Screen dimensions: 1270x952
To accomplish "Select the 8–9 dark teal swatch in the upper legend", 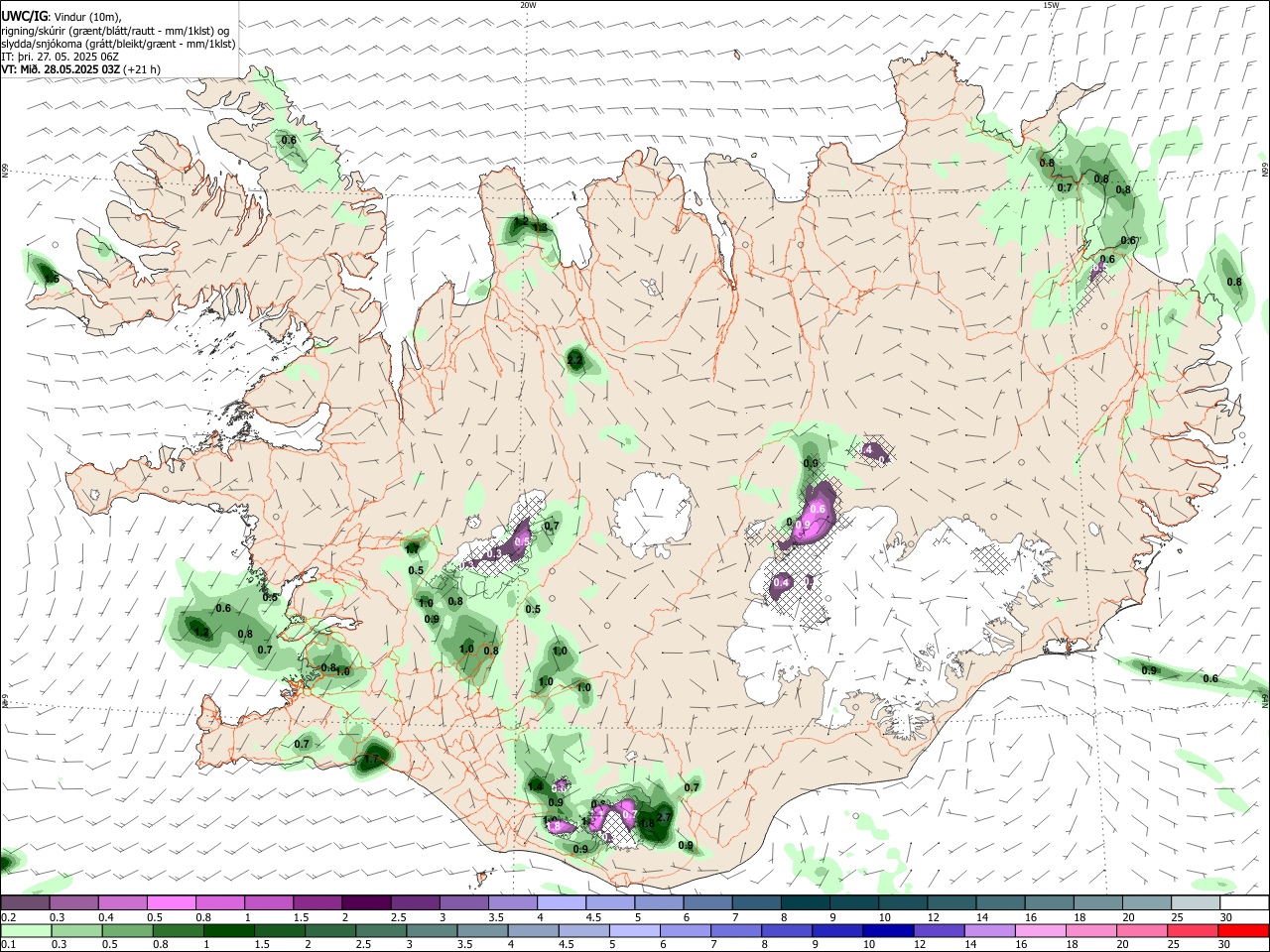I will [x=804, y=903].
